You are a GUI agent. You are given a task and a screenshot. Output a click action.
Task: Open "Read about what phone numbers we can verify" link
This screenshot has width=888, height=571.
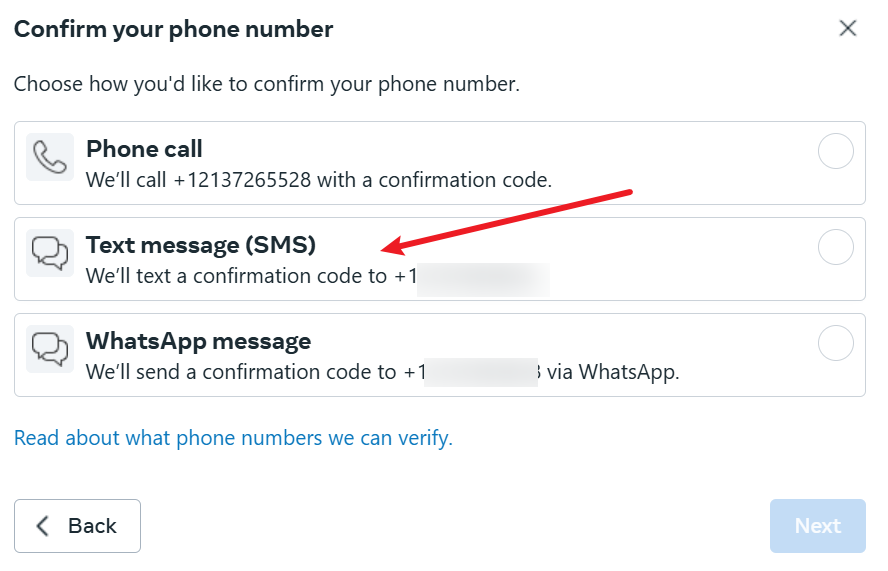coord(233,438)
